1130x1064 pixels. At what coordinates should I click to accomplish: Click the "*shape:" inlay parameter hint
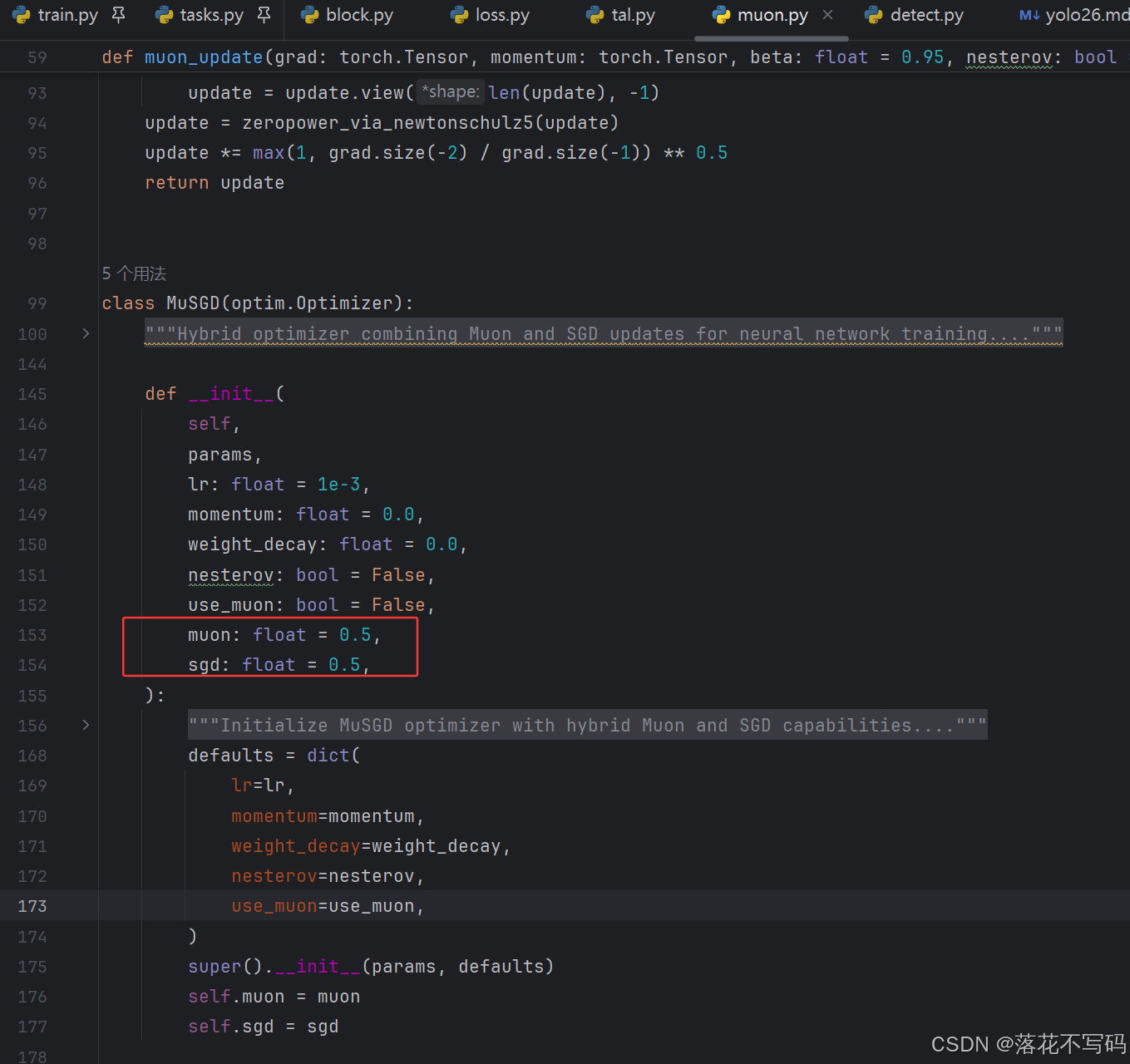[x=450, y=92]
